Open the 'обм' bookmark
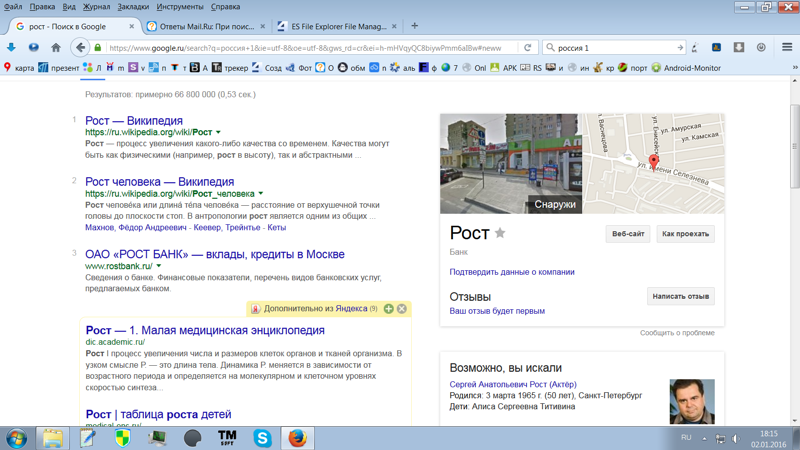 (352, 68)
